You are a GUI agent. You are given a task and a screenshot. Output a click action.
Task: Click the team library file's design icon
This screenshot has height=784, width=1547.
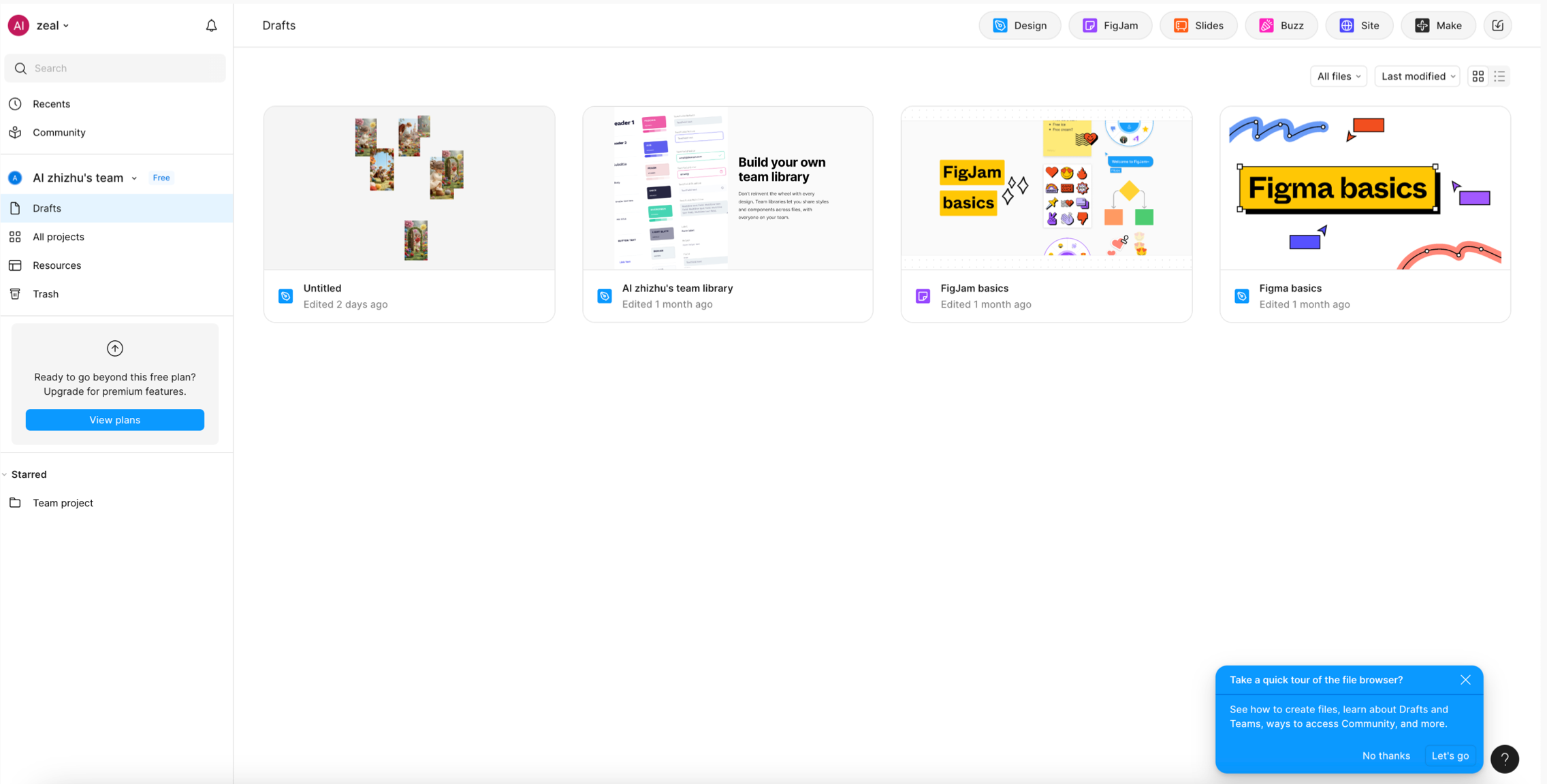coord(605,296)
